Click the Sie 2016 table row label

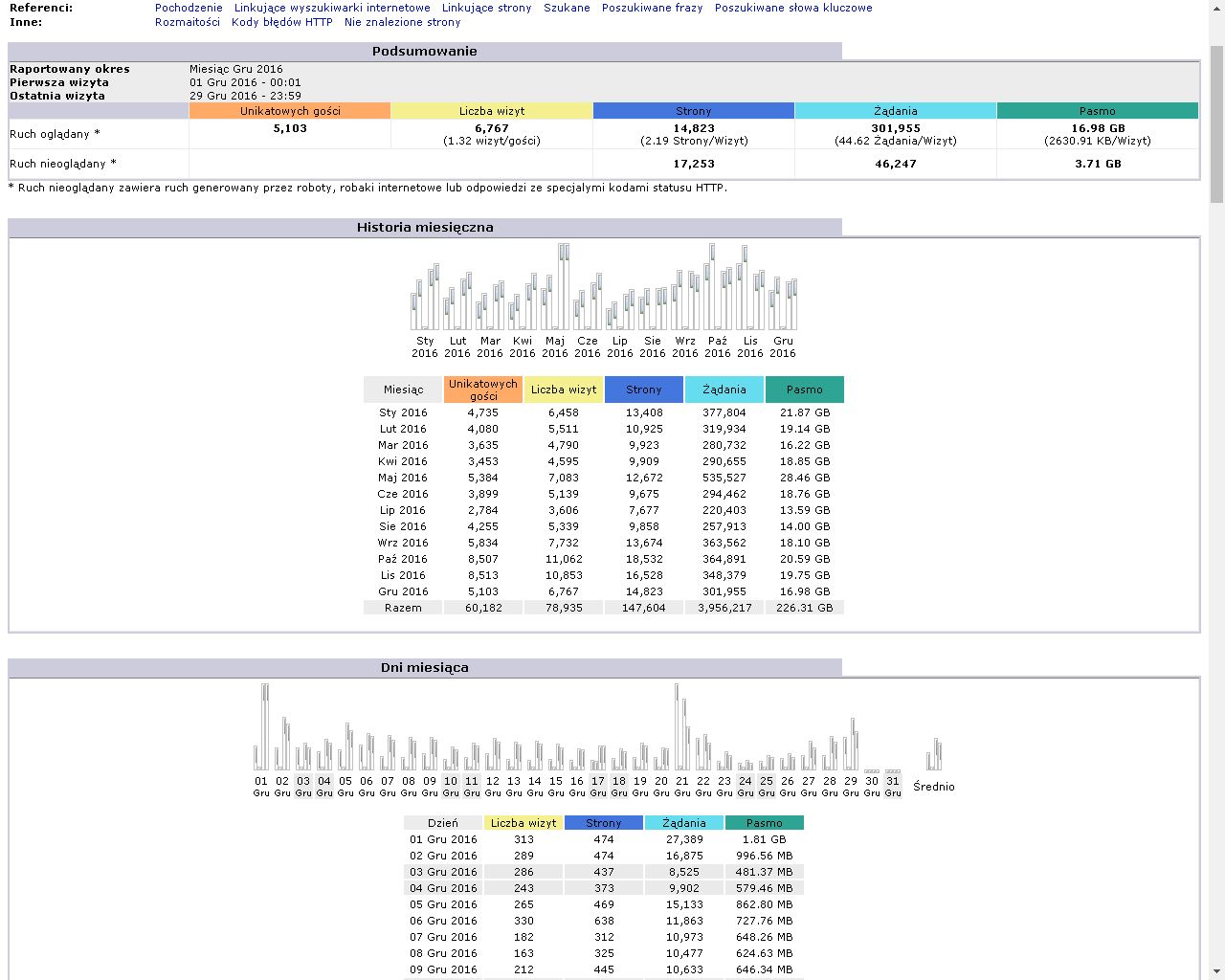click(x=403, y=526)
